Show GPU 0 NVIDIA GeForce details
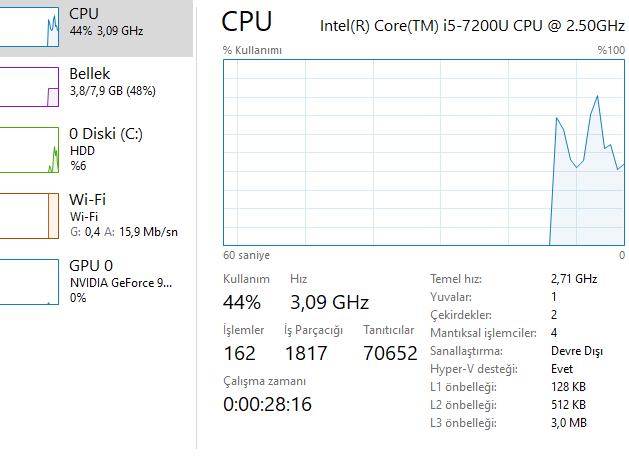629x457 pixels. 120,282
